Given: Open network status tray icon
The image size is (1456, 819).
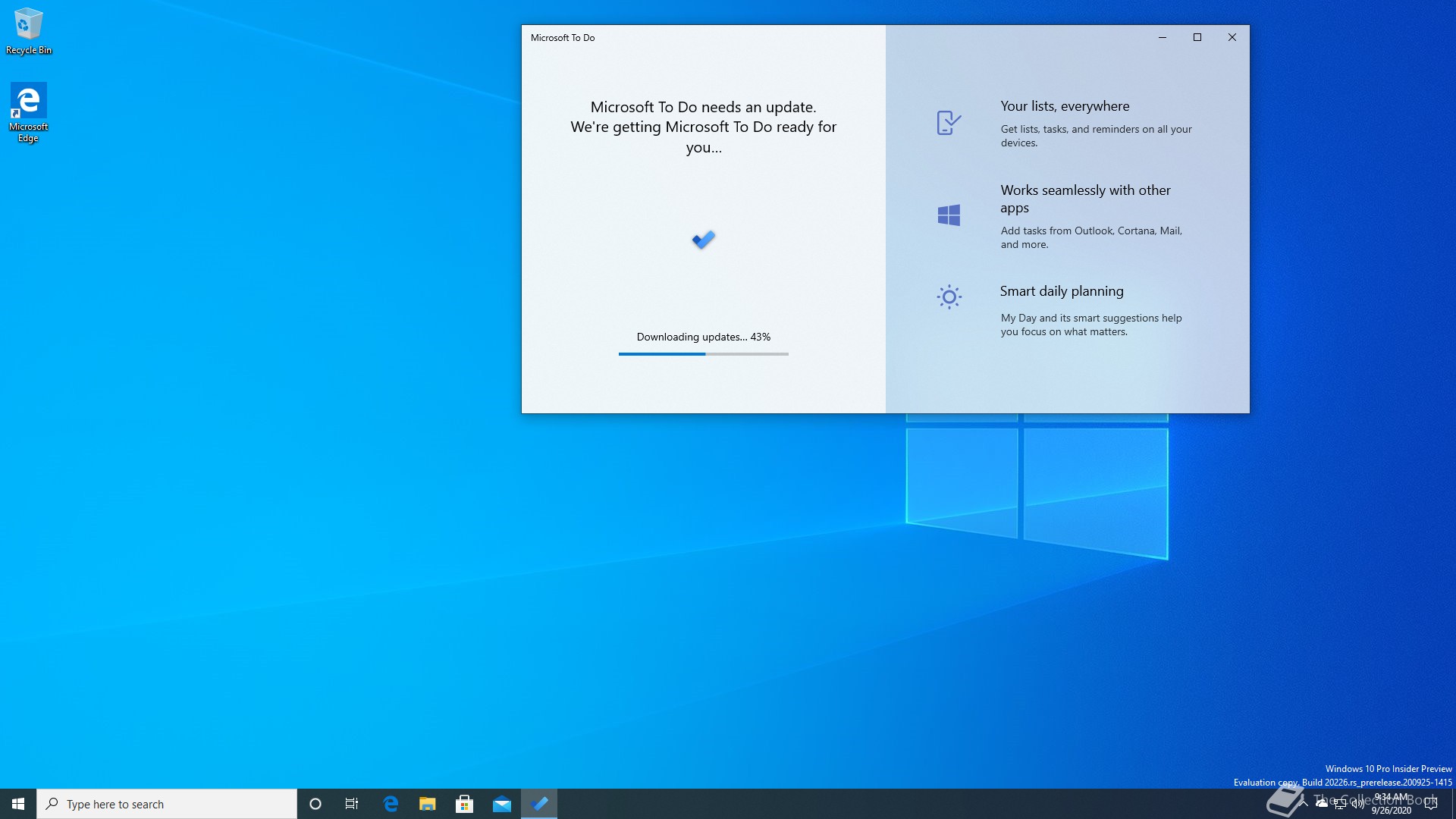Looking at the screenshot, I should (1340, 804).
